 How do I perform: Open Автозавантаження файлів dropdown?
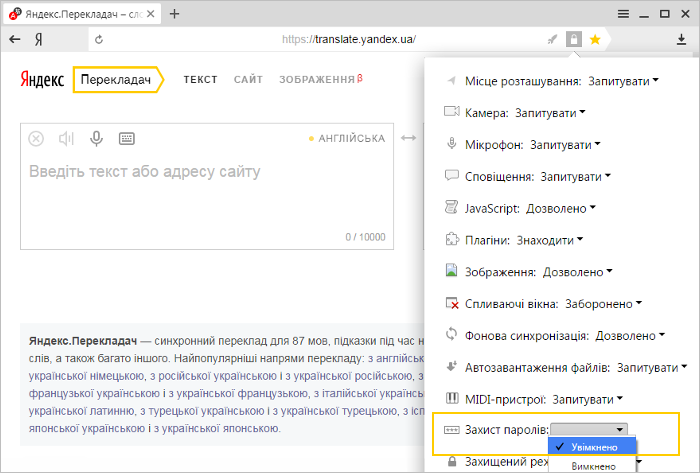click(652, 368)
